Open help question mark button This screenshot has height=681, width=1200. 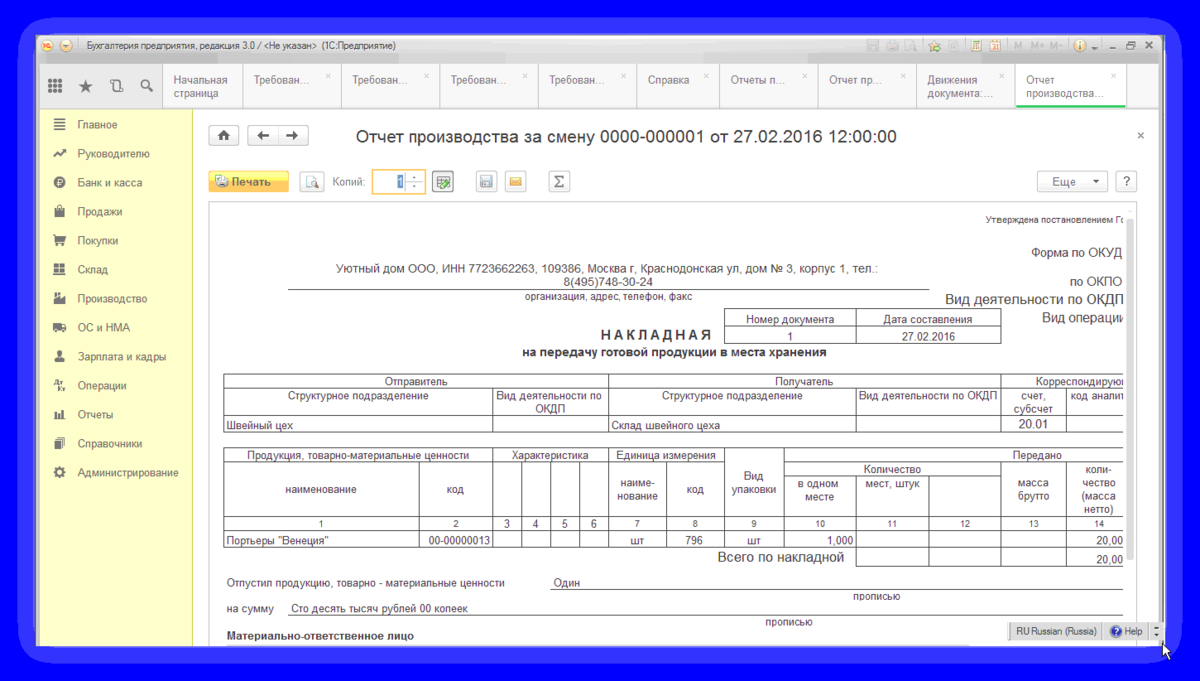(x=1127, y=182)
